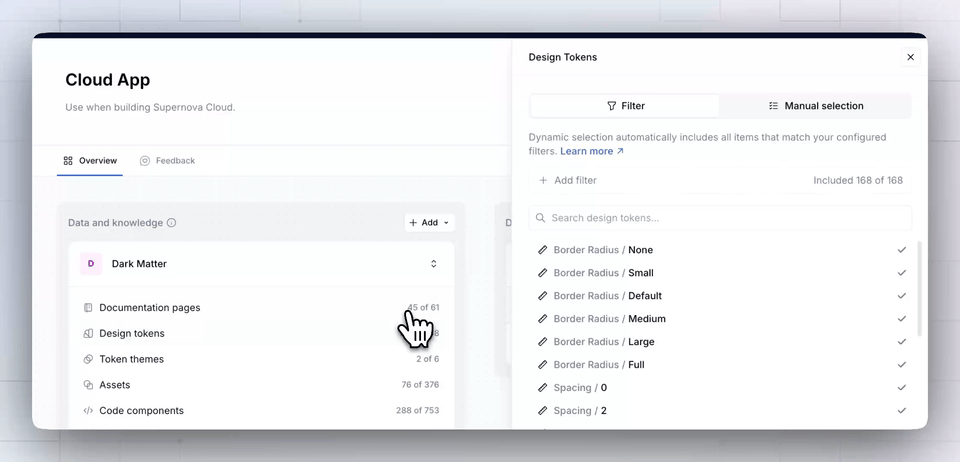Viewport: 960px width, 462px height.
Task: Select the Spacing / 2 token label
Action: click(x=580, y=411)
